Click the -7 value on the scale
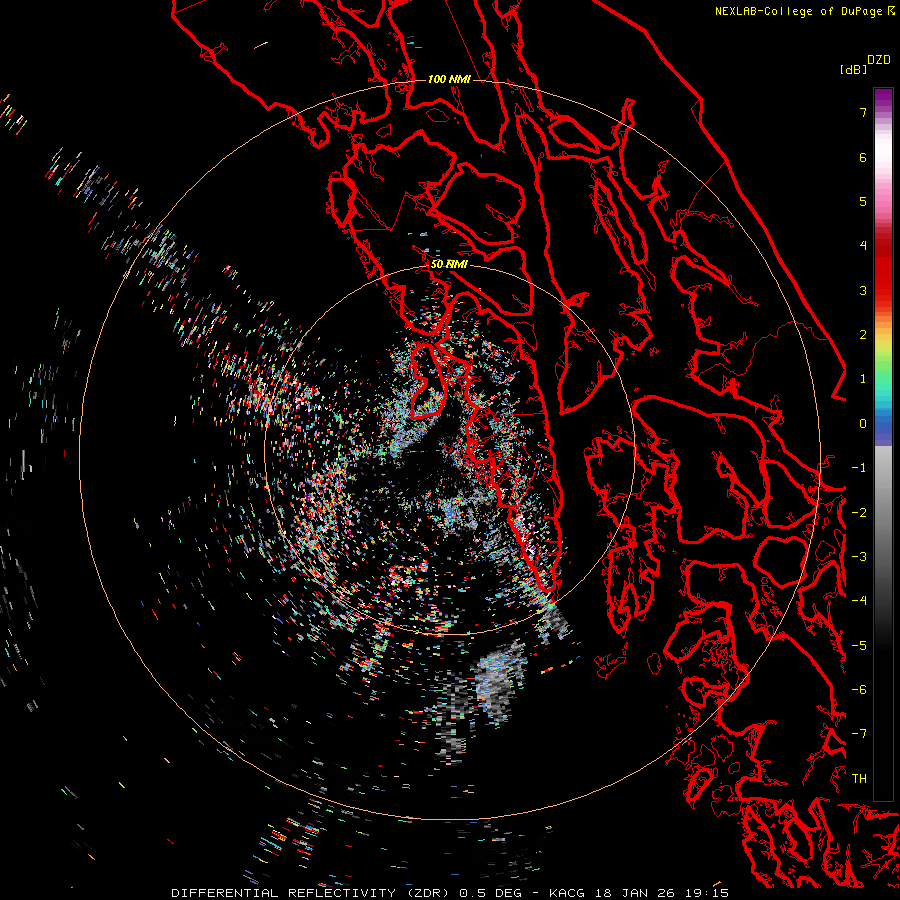This screenshot has width=900, height=900. click(859, 734)
